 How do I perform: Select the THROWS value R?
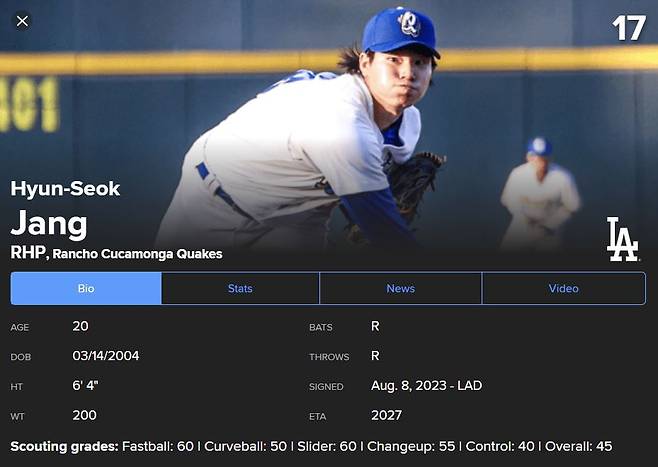click(x=375, y=356)
